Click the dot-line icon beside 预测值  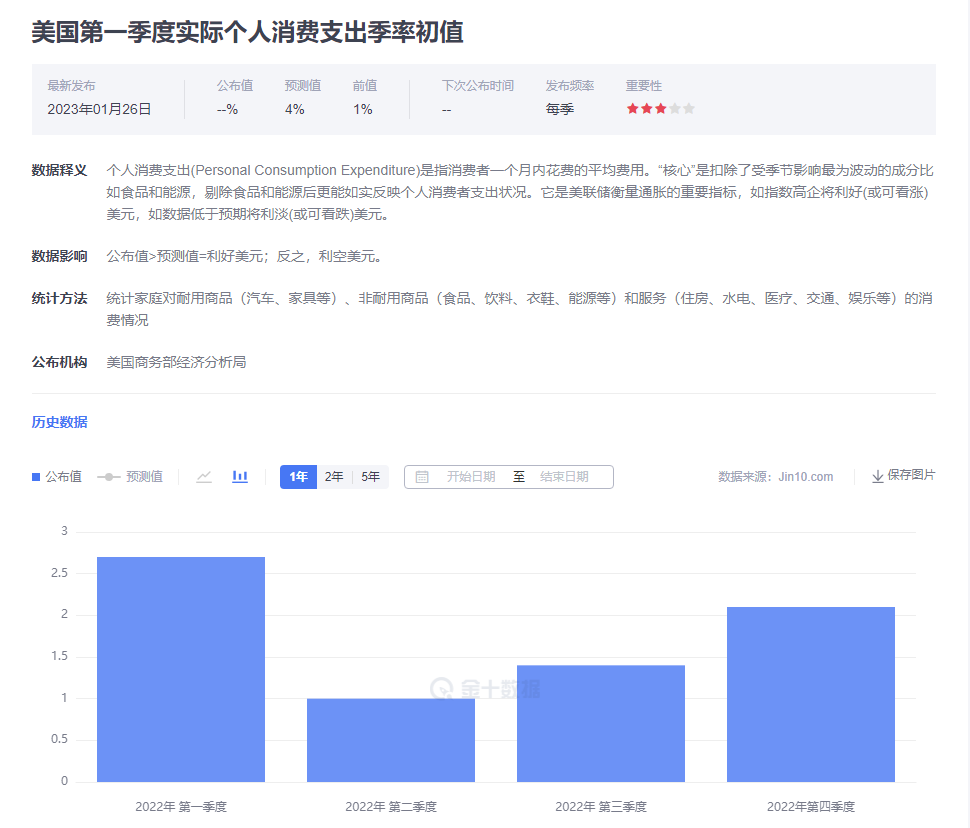[x=110, y=477]
